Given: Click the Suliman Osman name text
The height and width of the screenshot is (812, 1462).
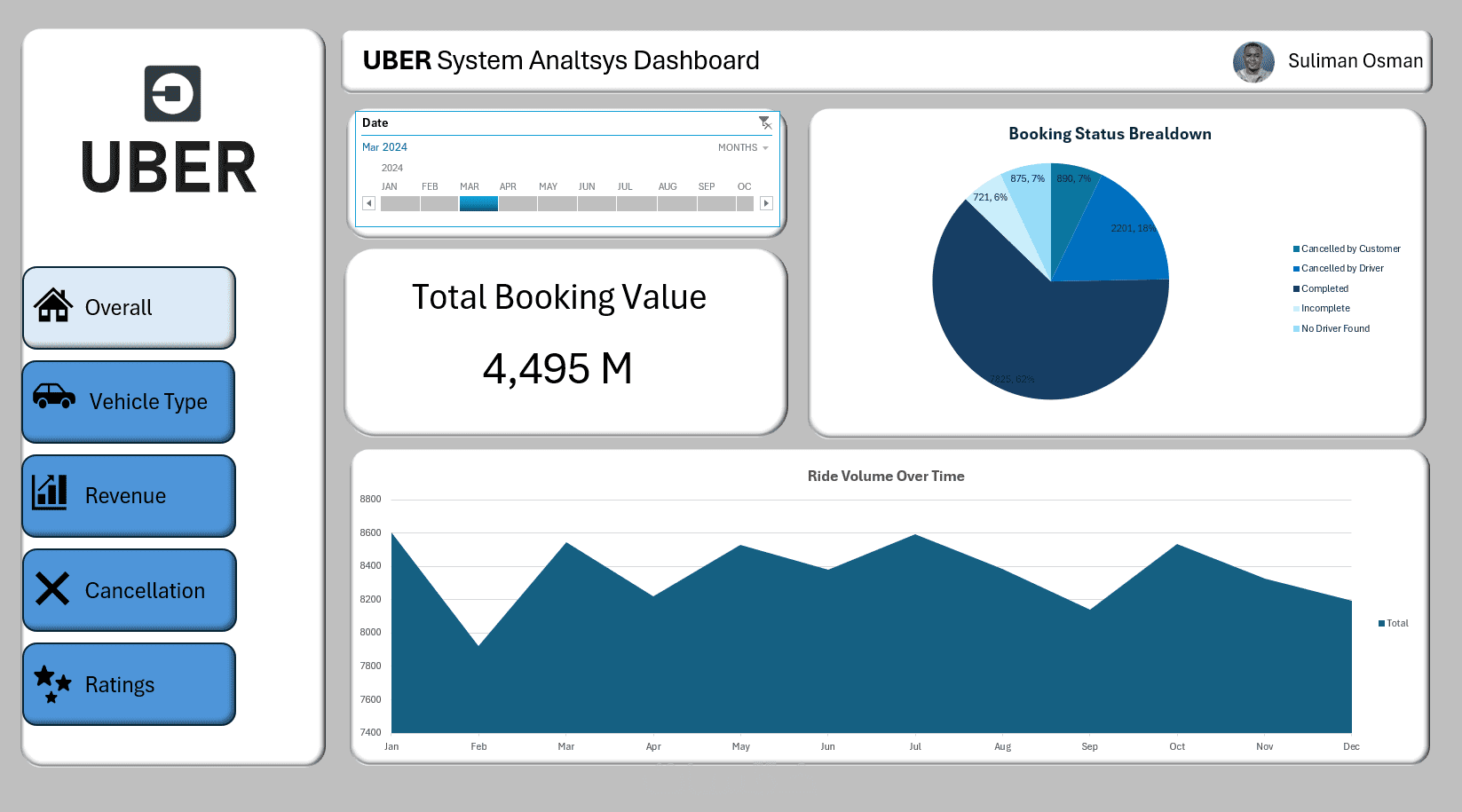Looking at the screenshot, I should (x=1355, y=61).
